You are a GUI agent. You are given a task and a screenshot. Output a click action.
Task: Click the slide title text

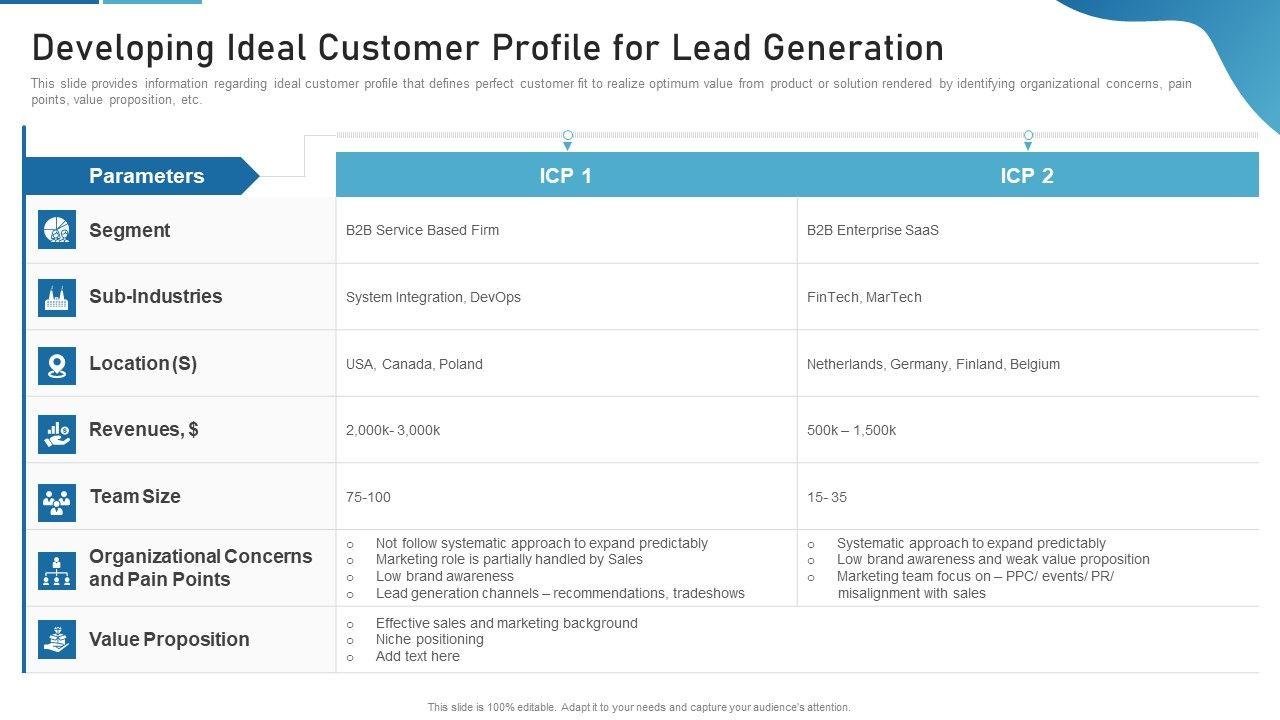coord(488,48)
